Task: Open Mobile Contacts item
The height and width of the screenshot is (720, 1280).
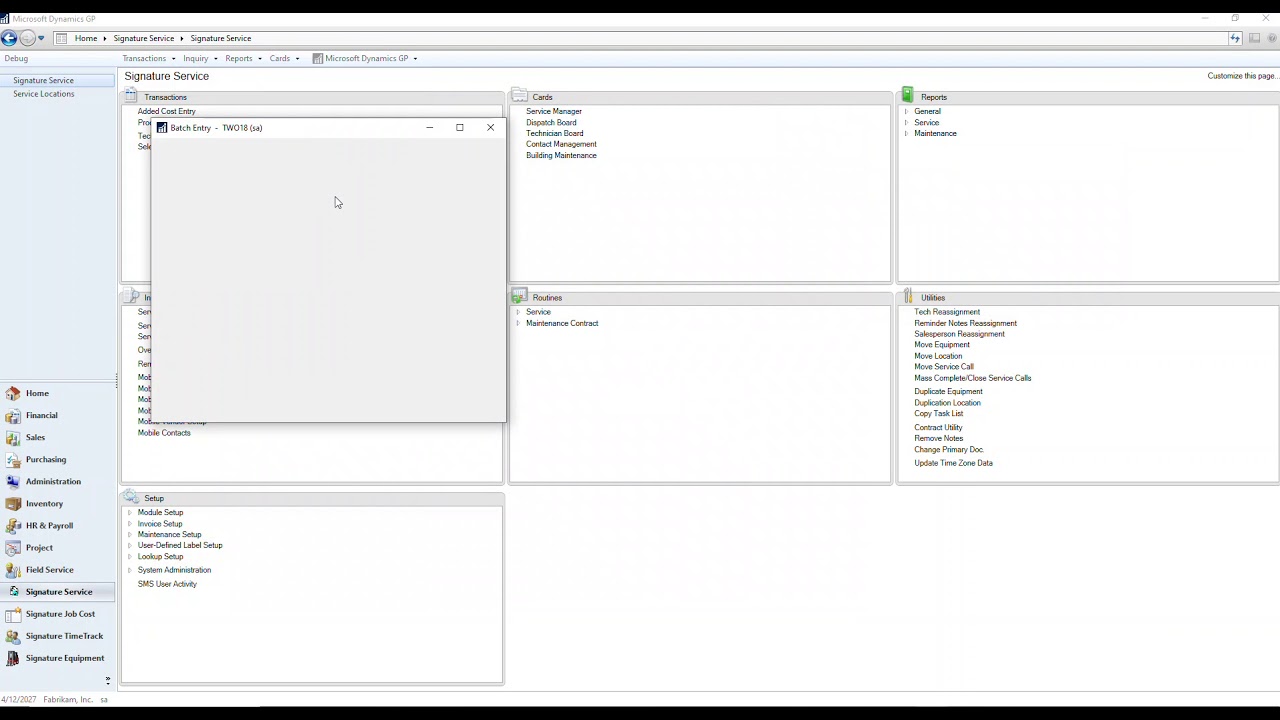Action: point(164,433)
